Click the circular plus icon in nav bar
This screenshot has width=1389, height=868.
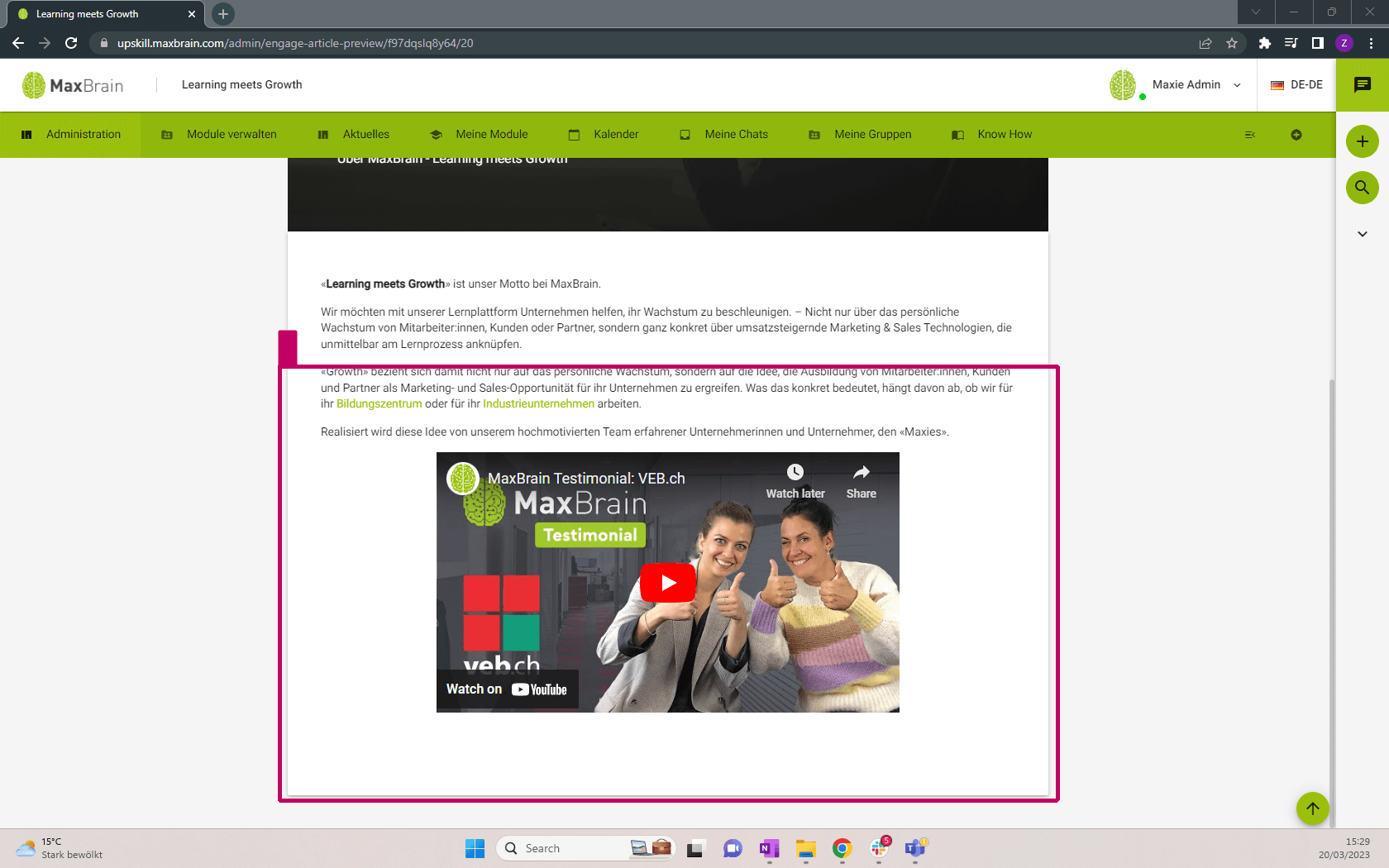click(x=1296, y=135)
